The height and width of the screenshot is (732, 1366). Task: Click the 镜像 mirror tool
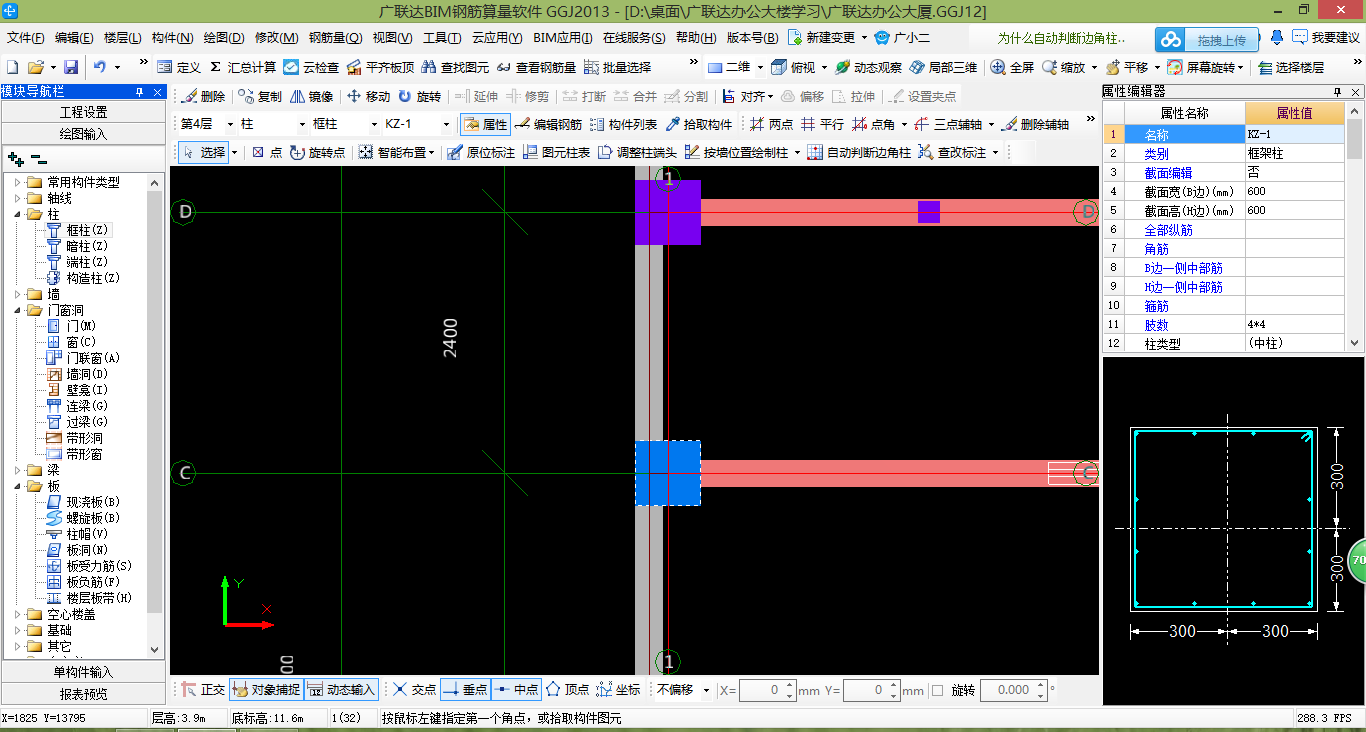(311, 96)
